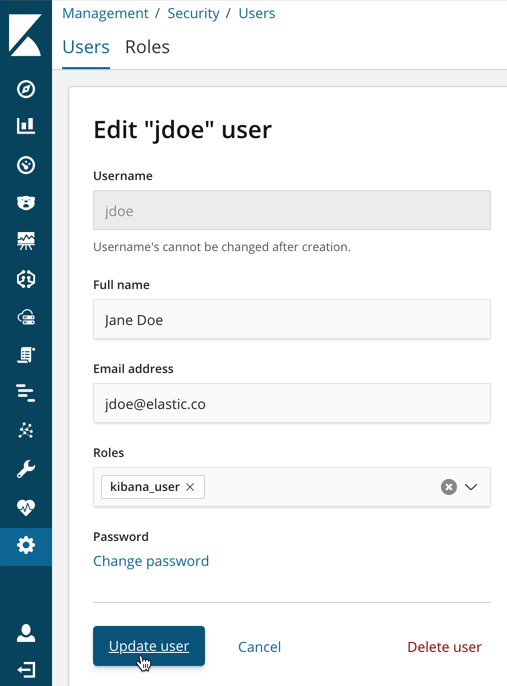Open Management via the gear icon
The image size is (507, 686).
click(26, 546)
